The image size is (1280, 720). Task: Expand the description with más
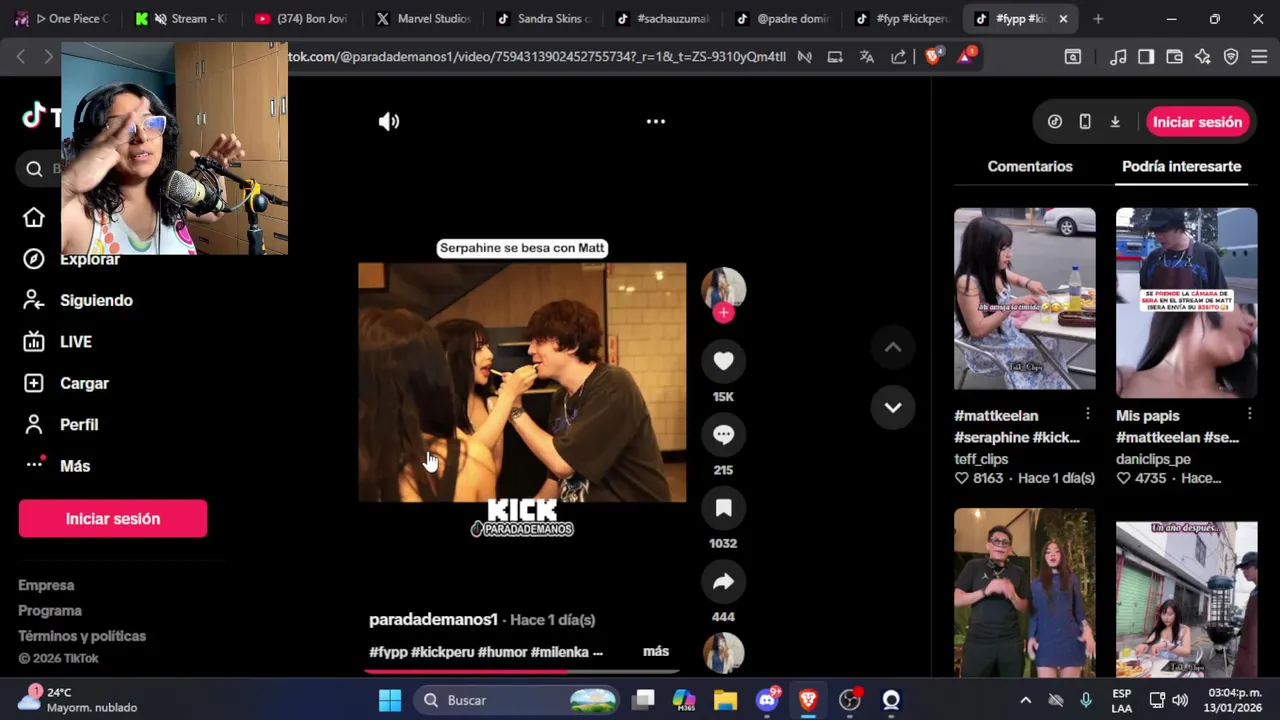coord(656,651)
